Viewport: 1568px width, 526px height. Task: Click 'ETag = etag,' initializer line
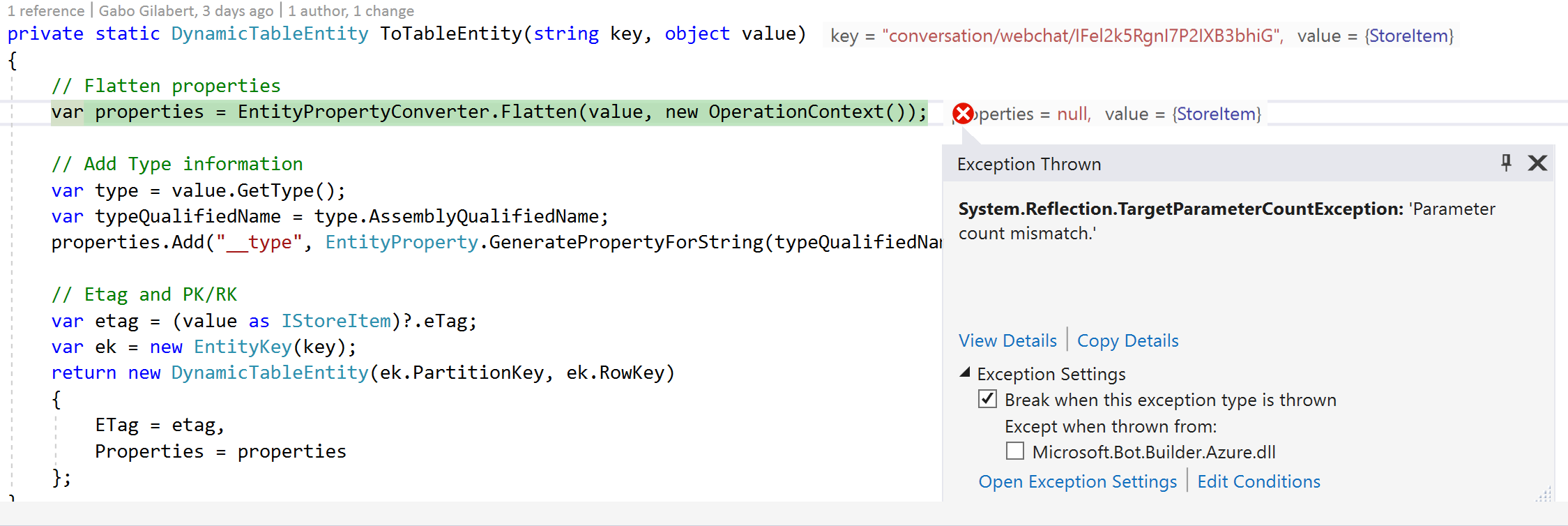160,425
